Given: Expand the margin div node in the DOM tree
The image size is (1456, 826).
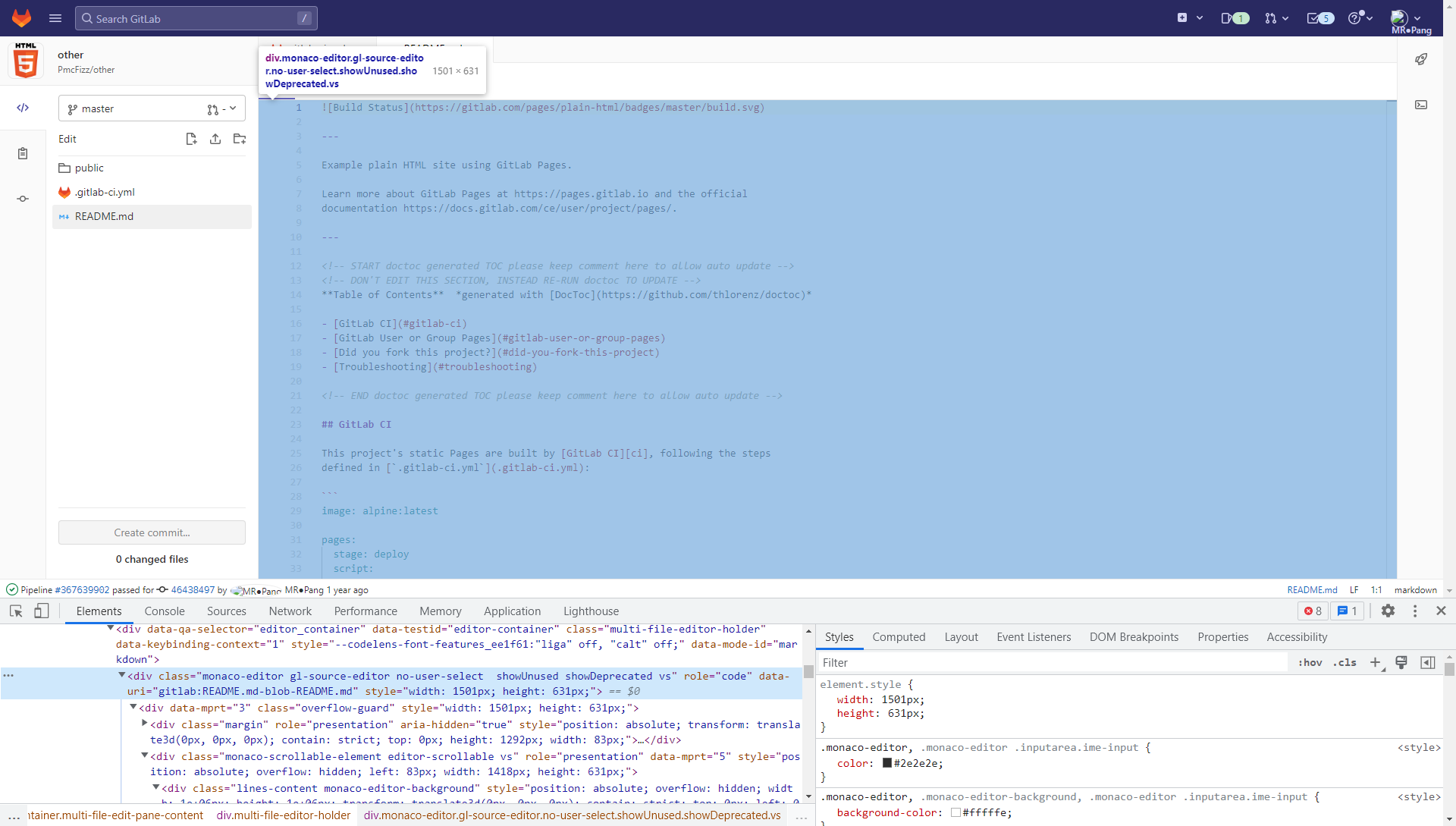Looking at the screenshot, I should tap(144, 724).
